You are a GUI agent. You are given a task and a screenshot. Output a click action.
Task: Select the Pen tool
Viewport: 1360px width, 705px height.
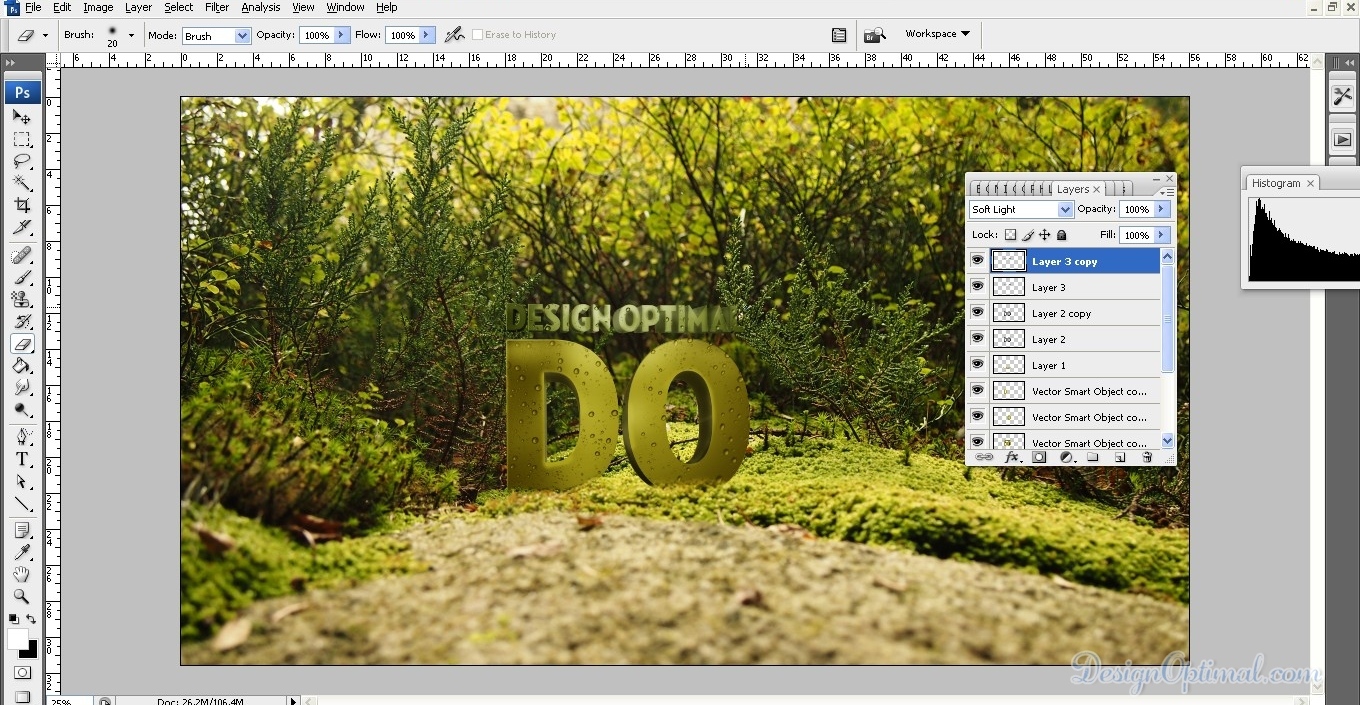coord(22,437)
